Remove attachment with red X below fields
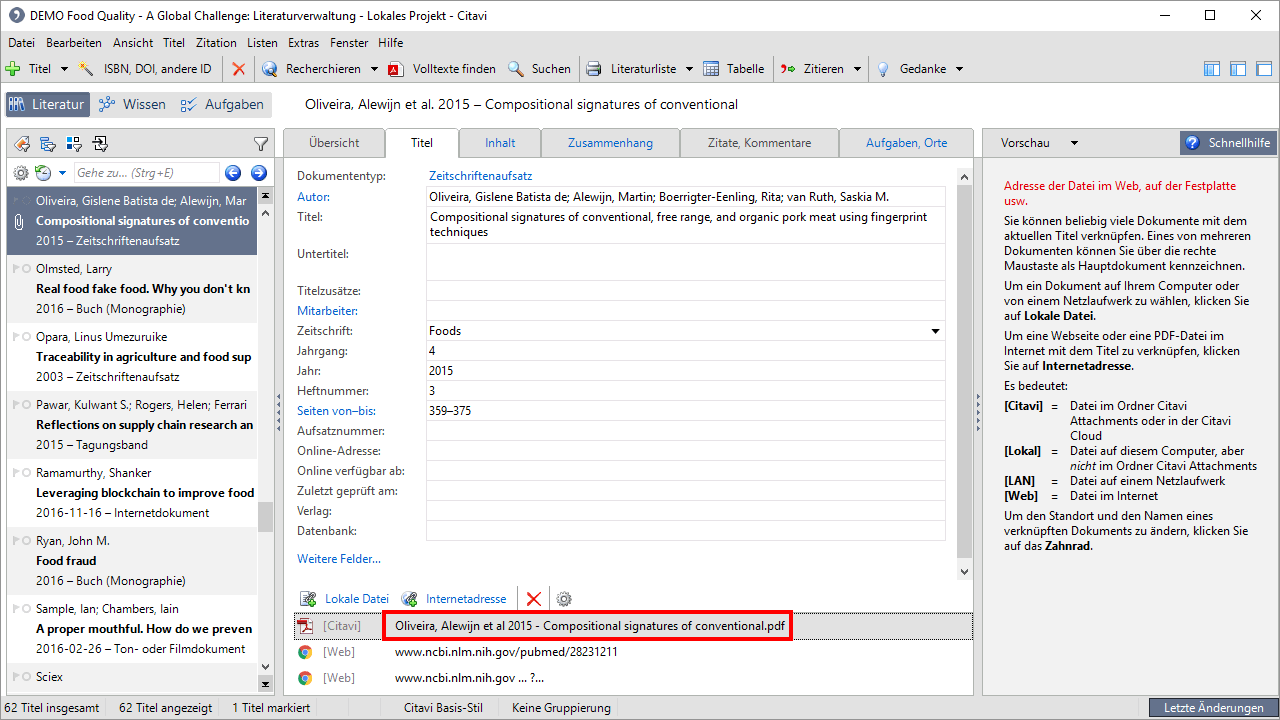Viewport: 1280px width, 720px height. [x=533, y=599]
